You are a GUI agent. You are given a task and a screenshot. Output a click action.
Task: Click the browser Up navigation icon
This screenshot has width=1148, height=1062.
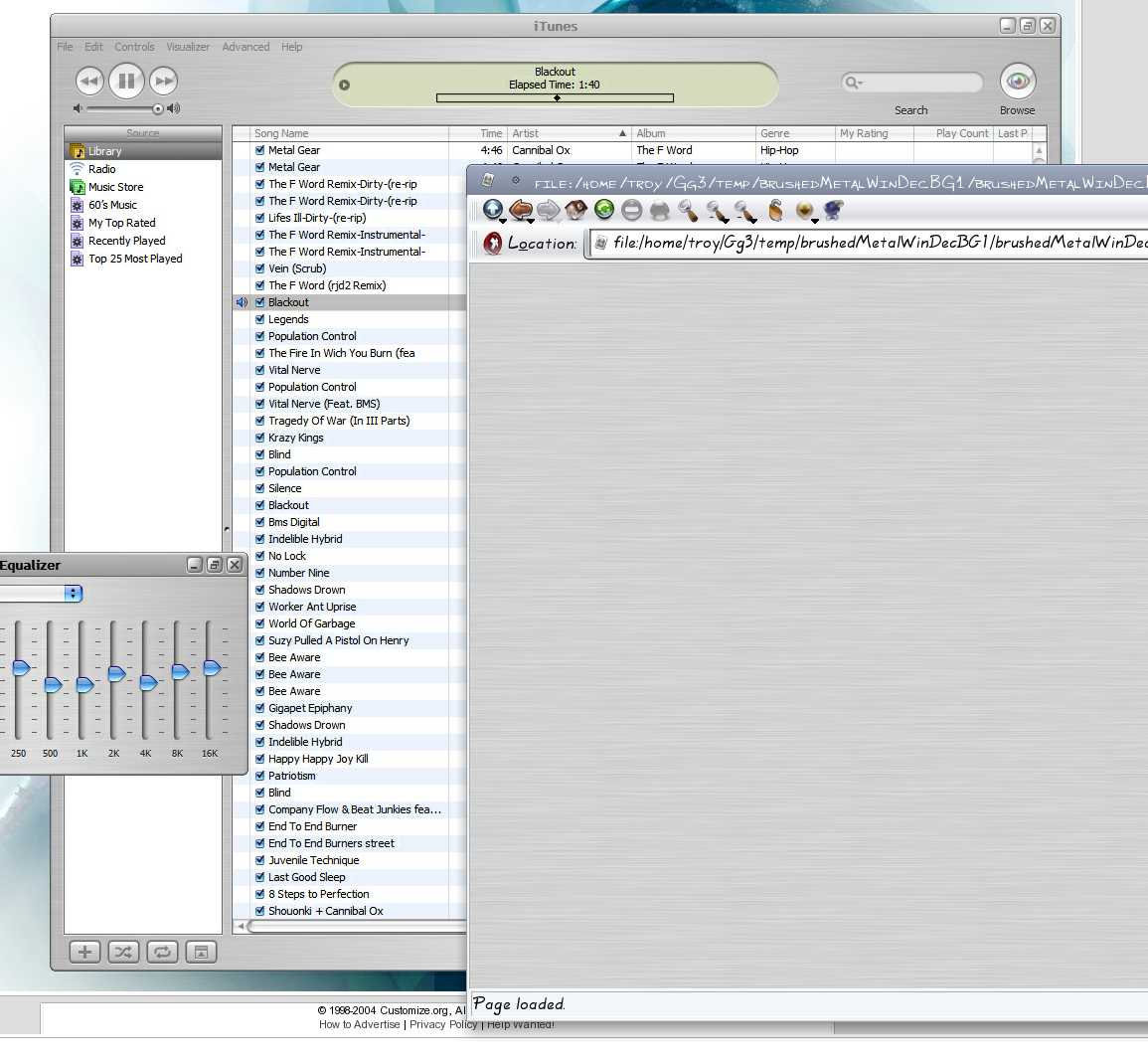click(x=493, y=210)
